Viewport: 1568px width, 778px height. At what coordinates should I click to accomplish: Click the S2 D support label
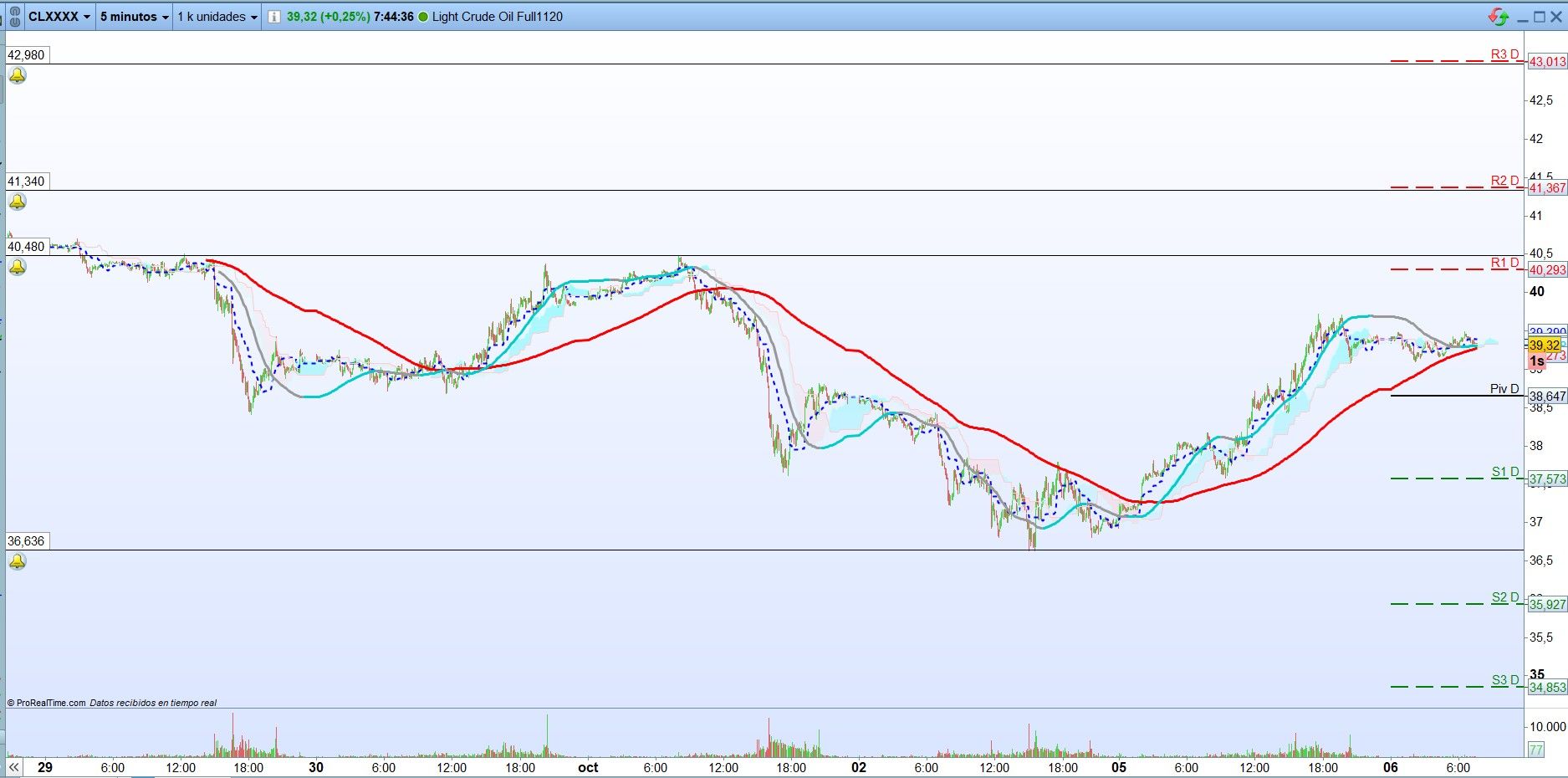coord(1505,597)
